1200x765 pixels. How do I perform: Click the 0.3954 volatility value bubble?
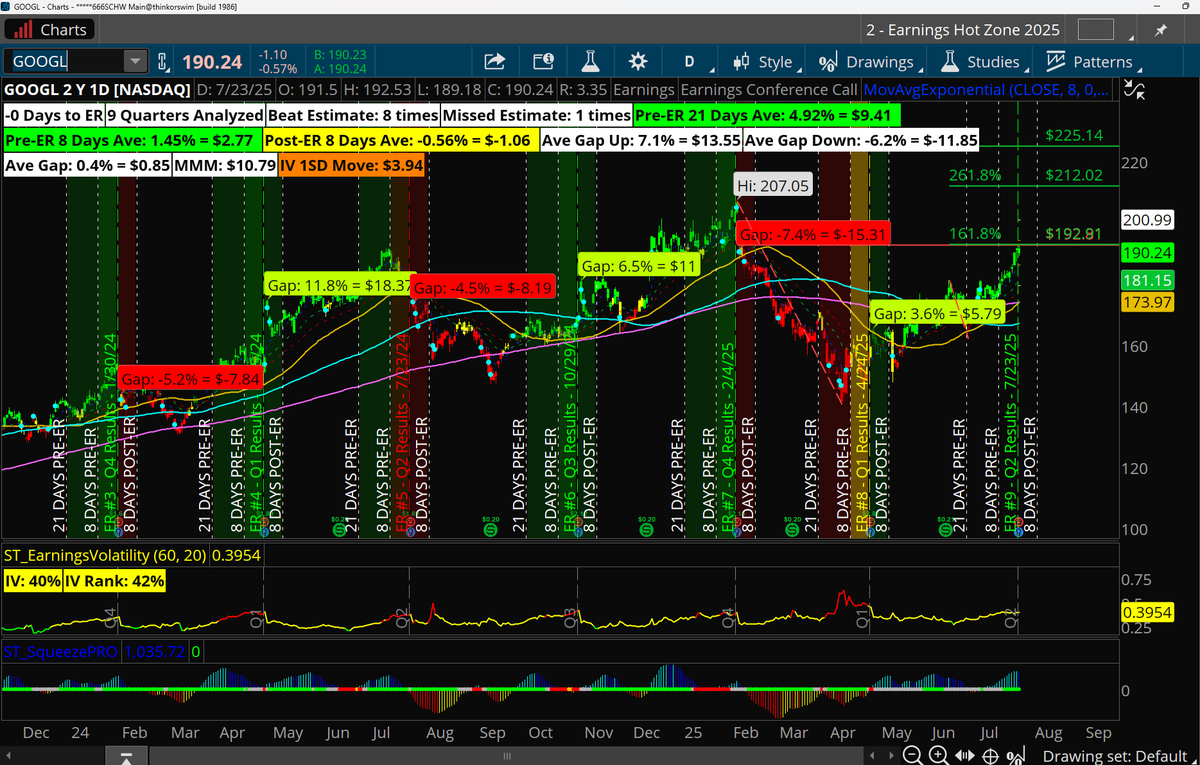(x=1146, y=612)
